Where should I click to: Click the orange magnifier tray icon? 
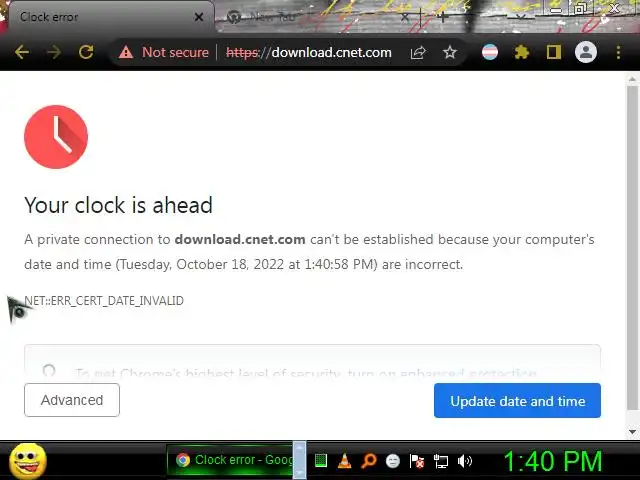(x=369, y=461)
